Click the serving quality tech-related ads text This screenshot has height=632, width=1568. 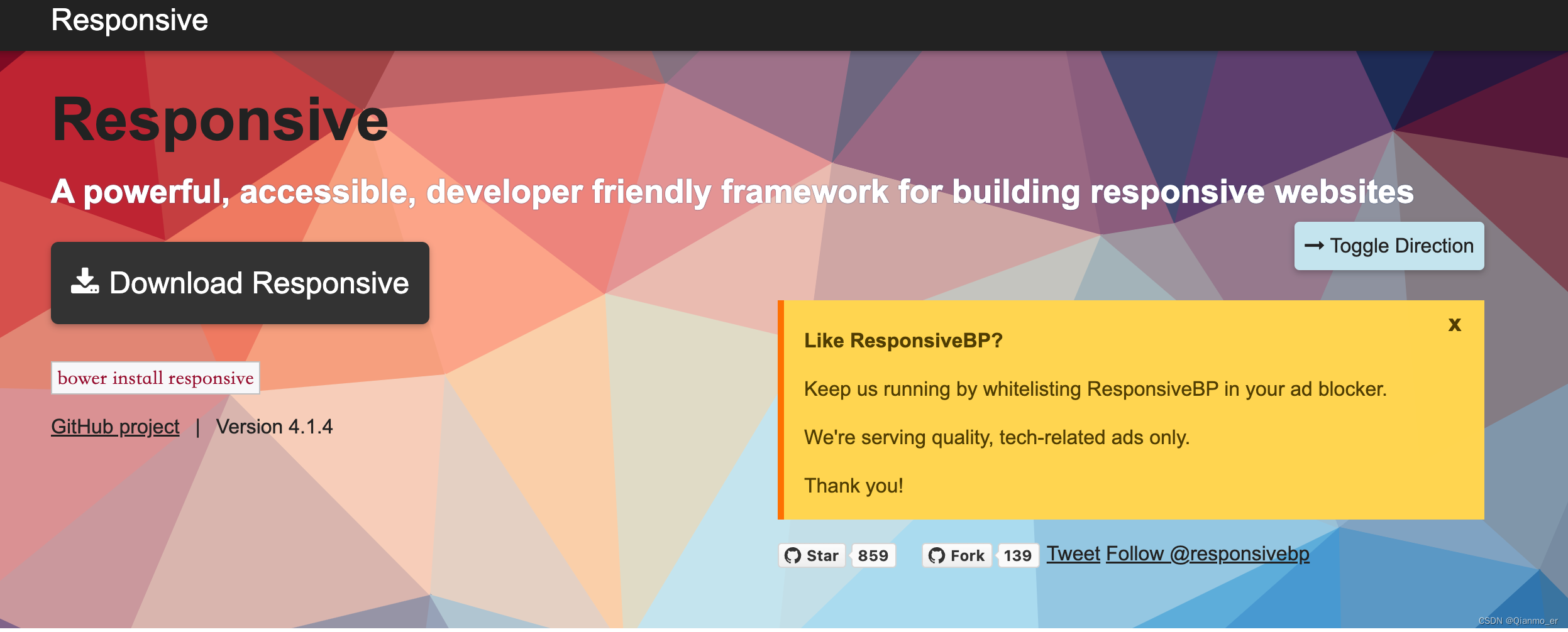(x=997, y=438)
